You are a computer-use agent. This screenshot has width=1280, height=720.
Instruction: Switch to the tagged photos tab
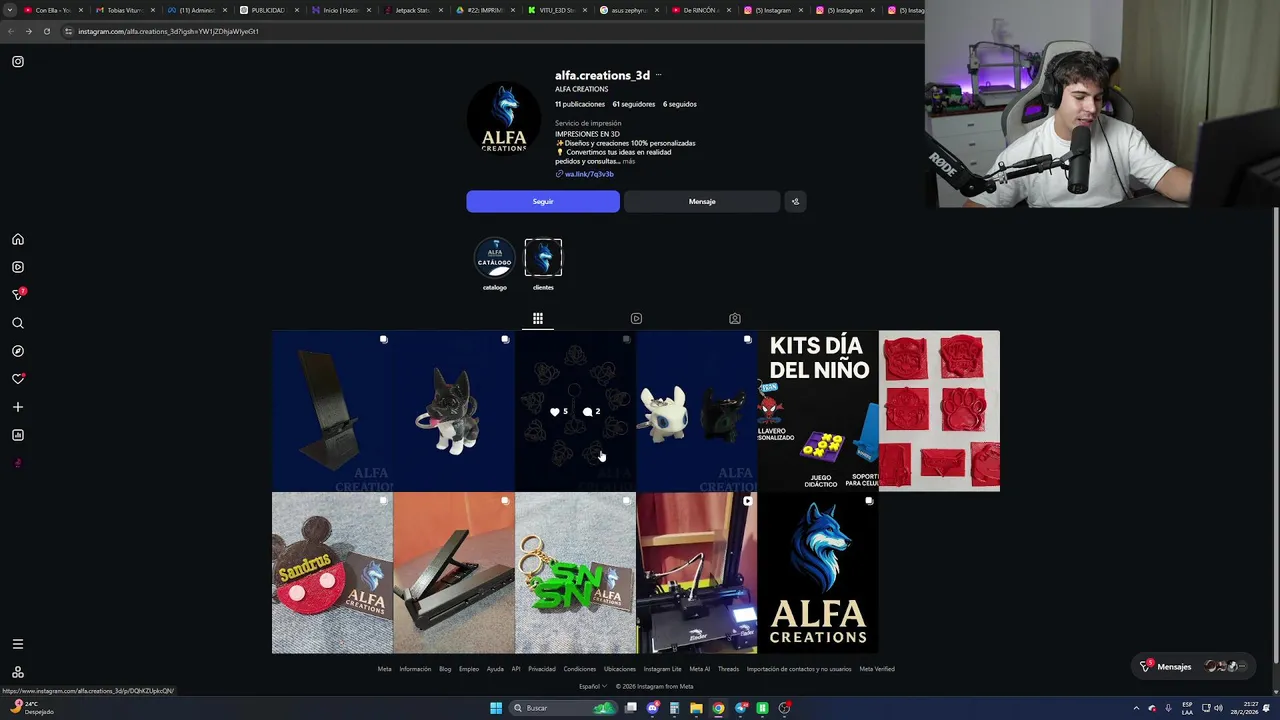(x=735, y=318)
